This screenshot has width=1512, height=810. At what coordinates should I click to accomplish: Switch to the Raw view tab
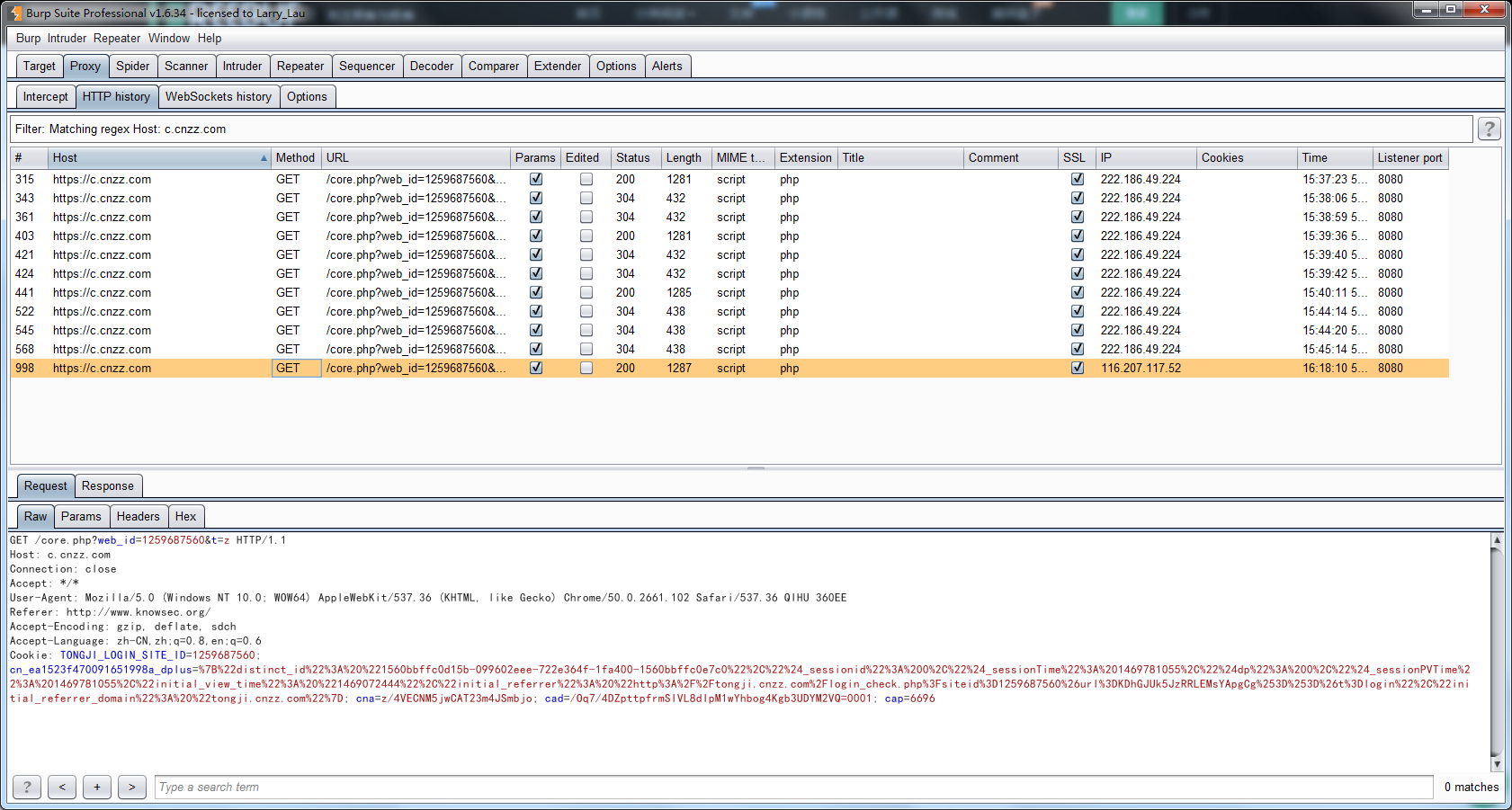[x=35, y=516]
